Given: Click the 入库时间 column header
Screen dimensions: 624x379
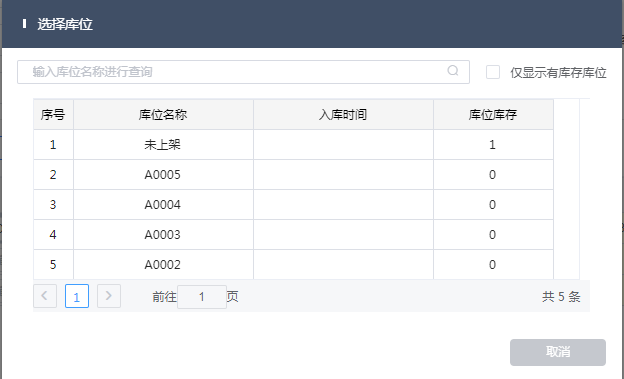Looking at the screenshot, I should (x=343, y=115).
